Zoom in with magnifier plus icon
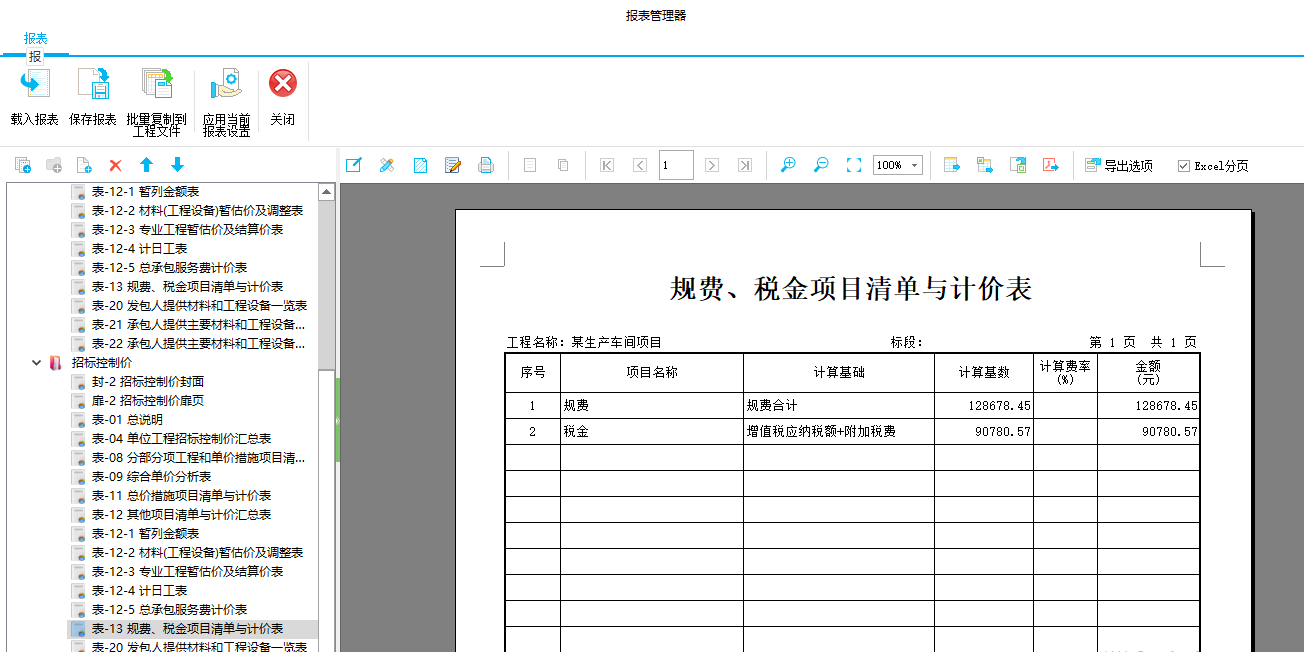The height and width of the screenshot is (652, 1304). click(788, 165)
